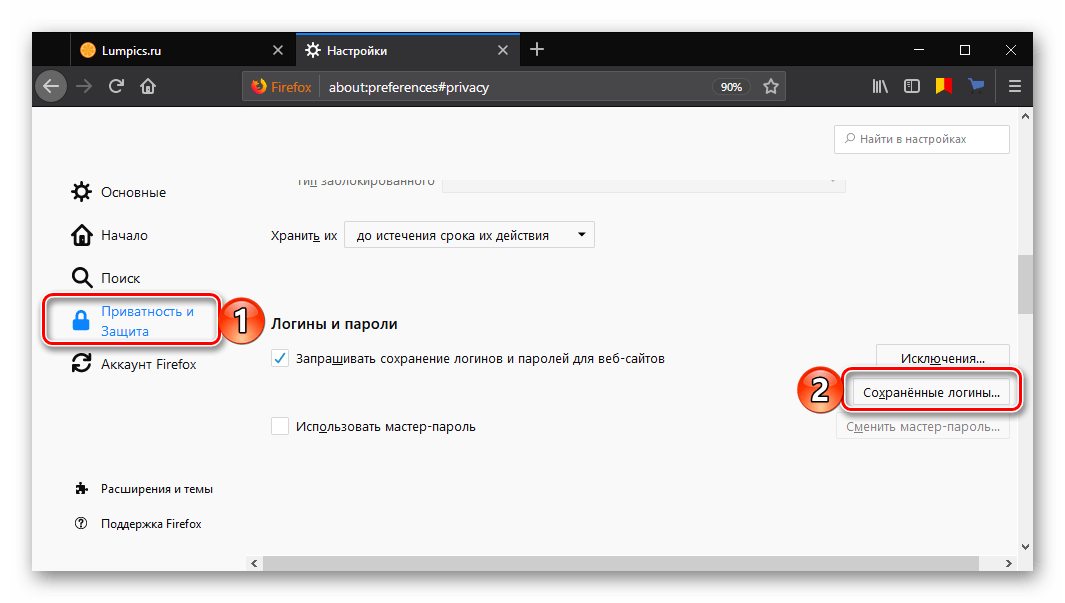The height and width of the screenshot is (603, 1065).
Task: Click the scroll up arrow
Action: click(x=1025, y=116)
